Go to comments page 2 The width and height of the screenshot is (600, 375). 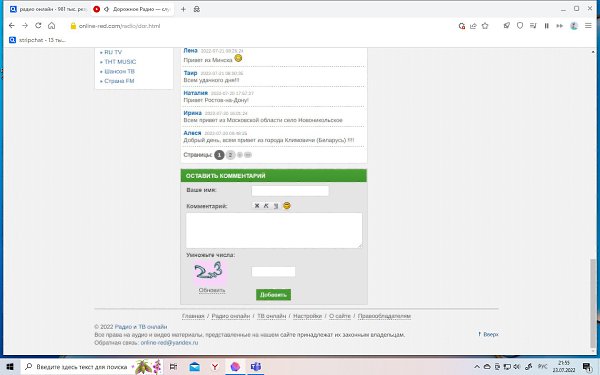pos(230,155)
